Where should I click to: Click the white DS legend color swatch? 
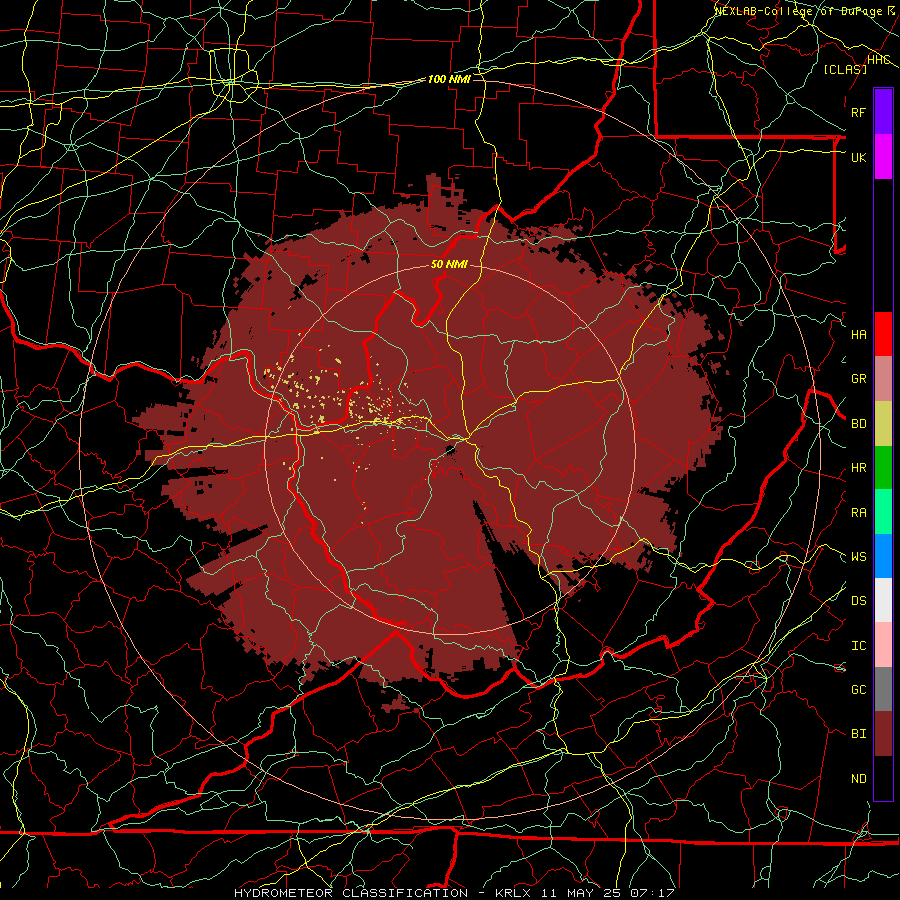click(883, 600)
